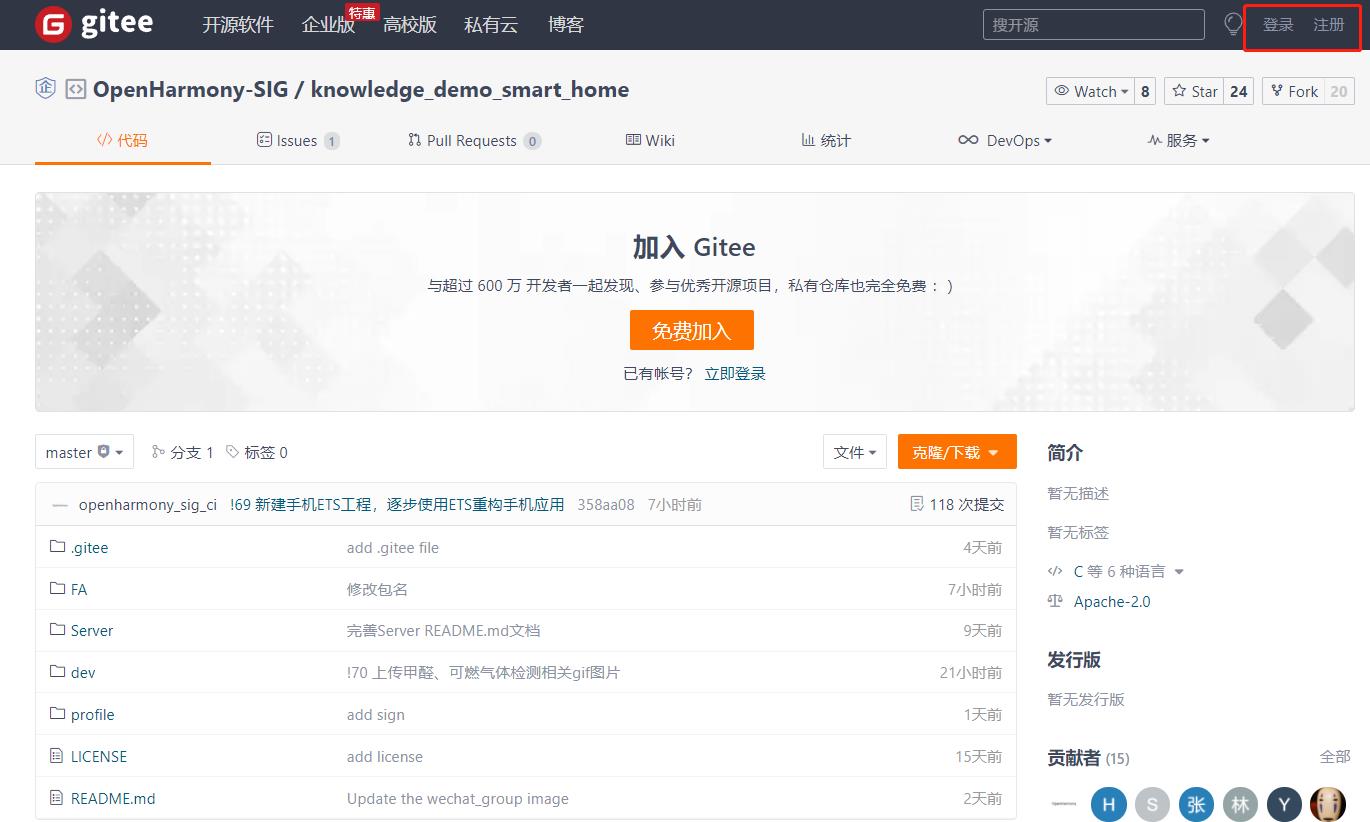Screen dimensions: 1370x822
Task: Open the Pull Requests tab
Action: [474, 140]
